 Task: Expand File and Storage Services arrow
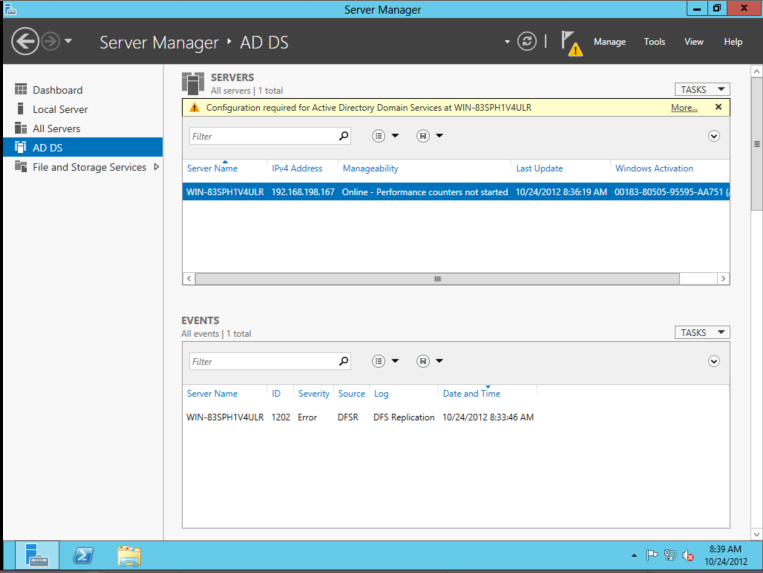[156, 167]
